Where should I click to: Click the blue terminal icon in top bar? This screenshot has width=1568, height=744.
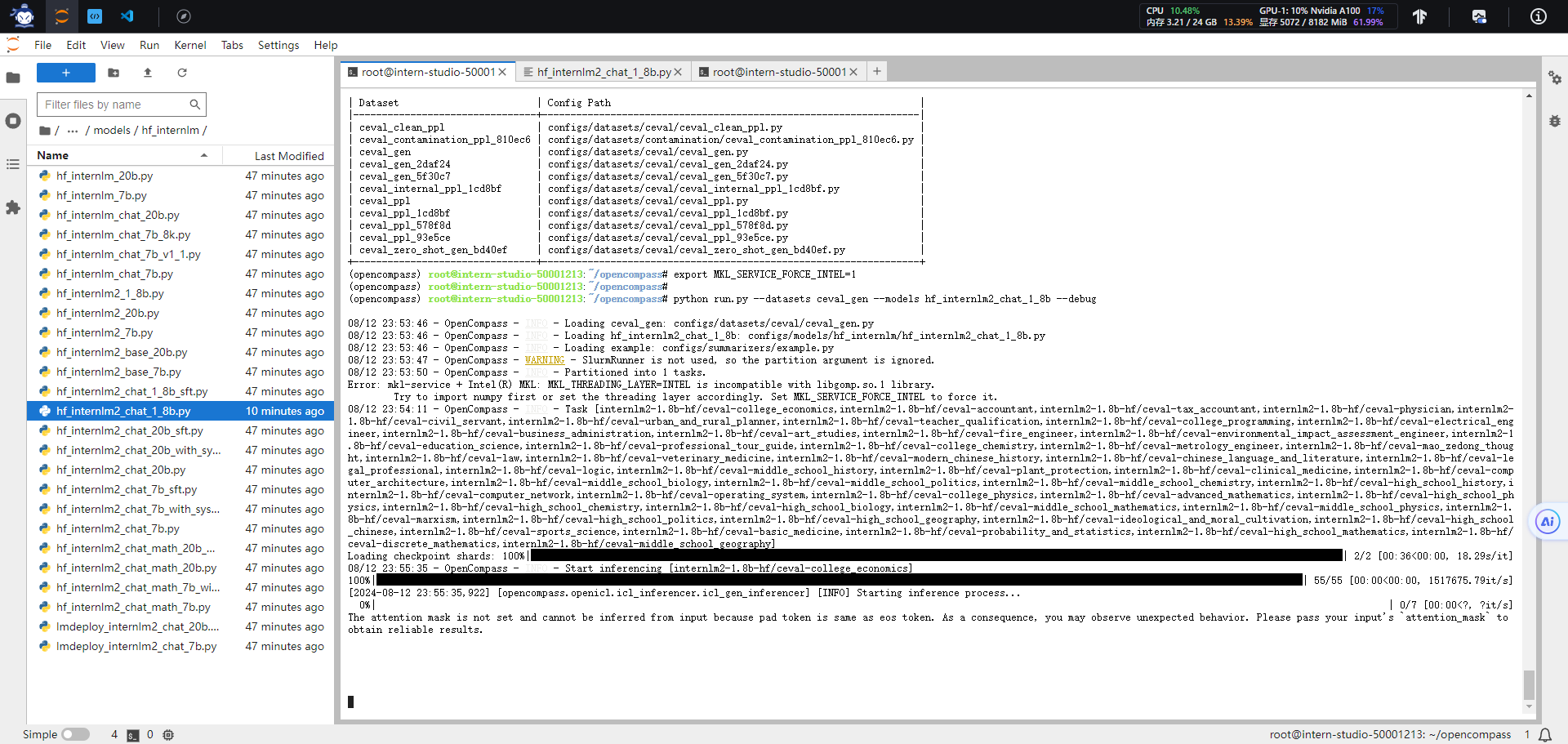(95, 16)
